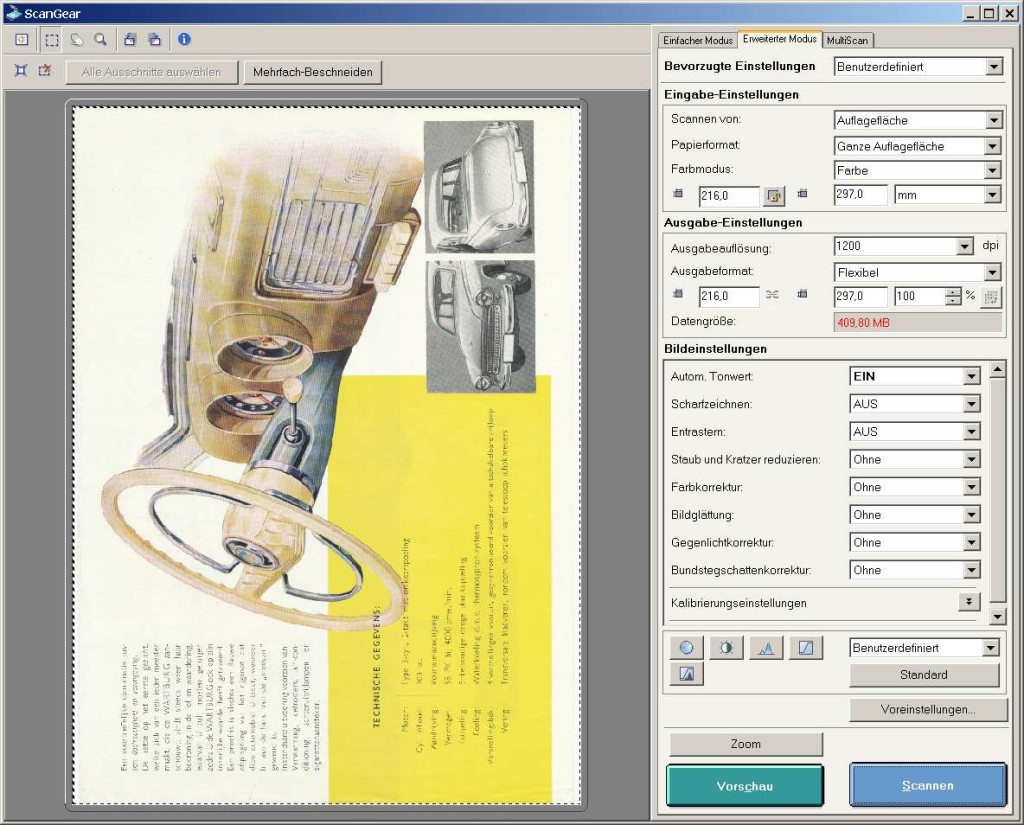The width and height of the screenshot is (1024, 825).
Task: Expand the Bundstegschattenkorrektur dropdown
Action: (x=915, y=570)
